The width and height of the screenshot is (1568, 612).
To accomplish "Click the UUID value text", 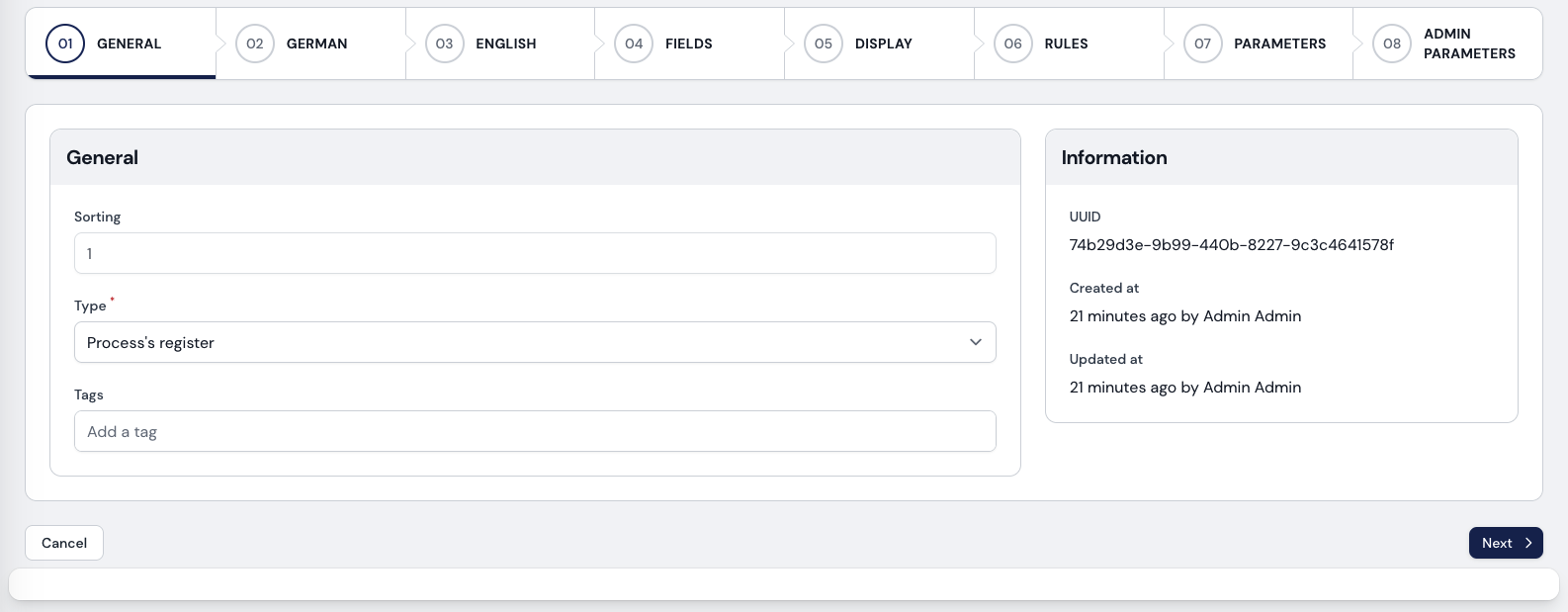I will tap(1231, 245).
